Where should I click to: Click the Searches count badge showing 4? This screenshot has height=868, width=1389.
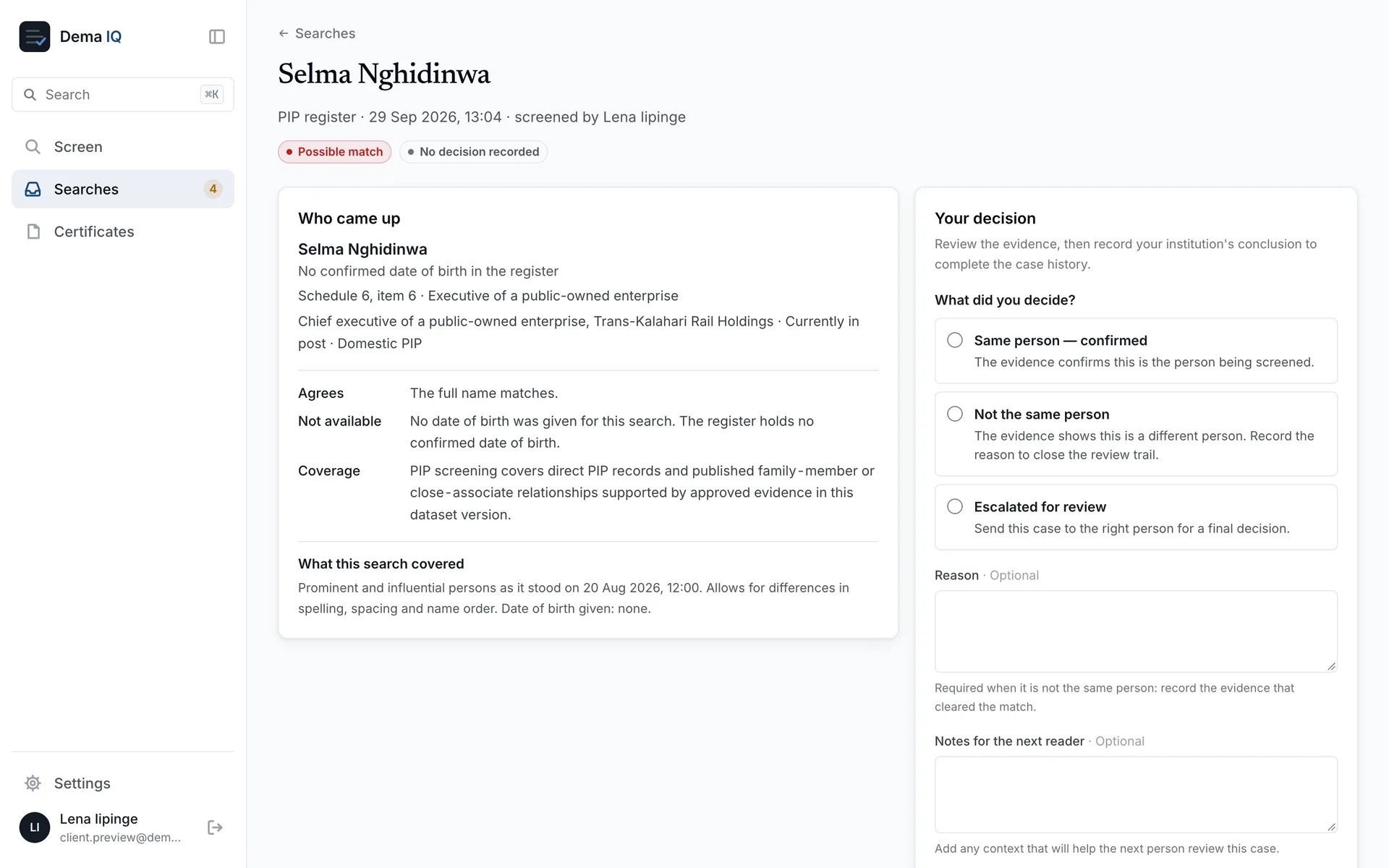(x=213, y=190)
